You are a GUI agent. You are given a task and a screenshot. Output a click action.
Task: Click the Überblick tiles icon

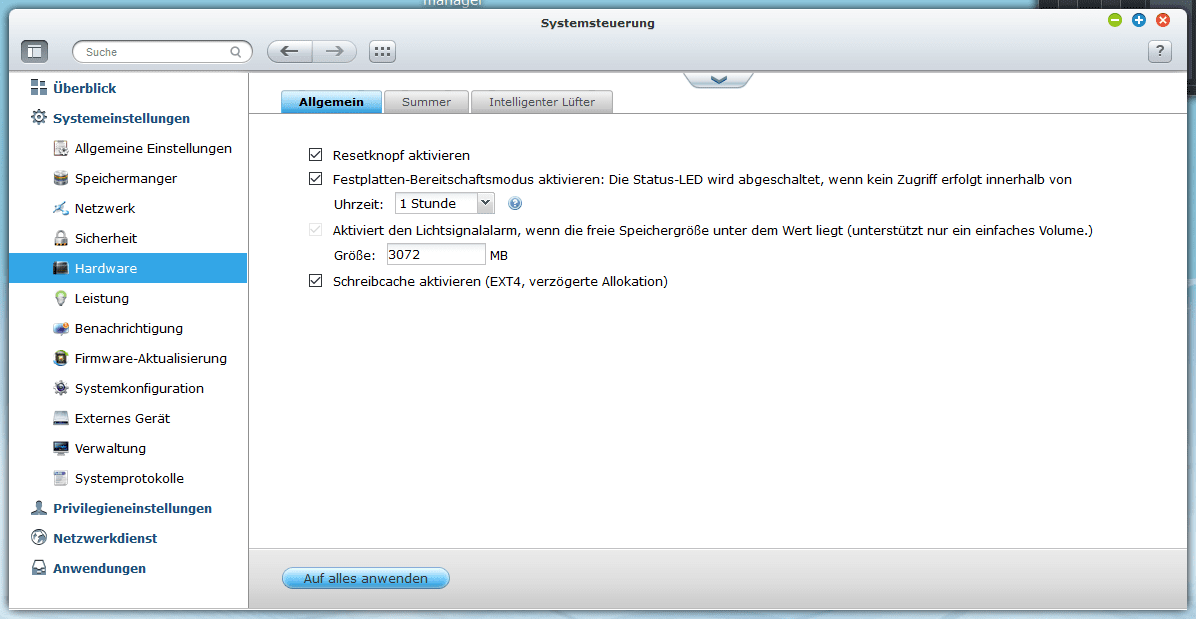tap(39, 88)
